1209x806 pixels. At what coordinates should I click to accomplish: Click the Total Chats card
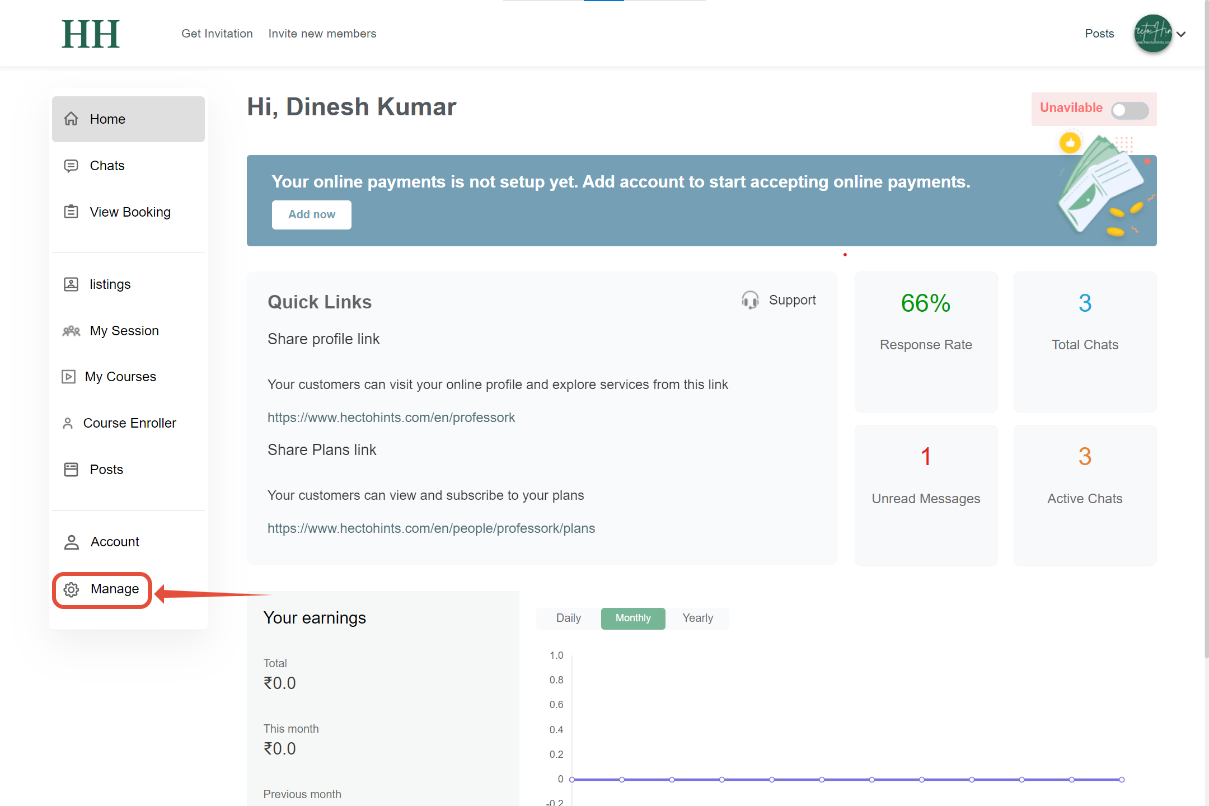[1085, 342]
